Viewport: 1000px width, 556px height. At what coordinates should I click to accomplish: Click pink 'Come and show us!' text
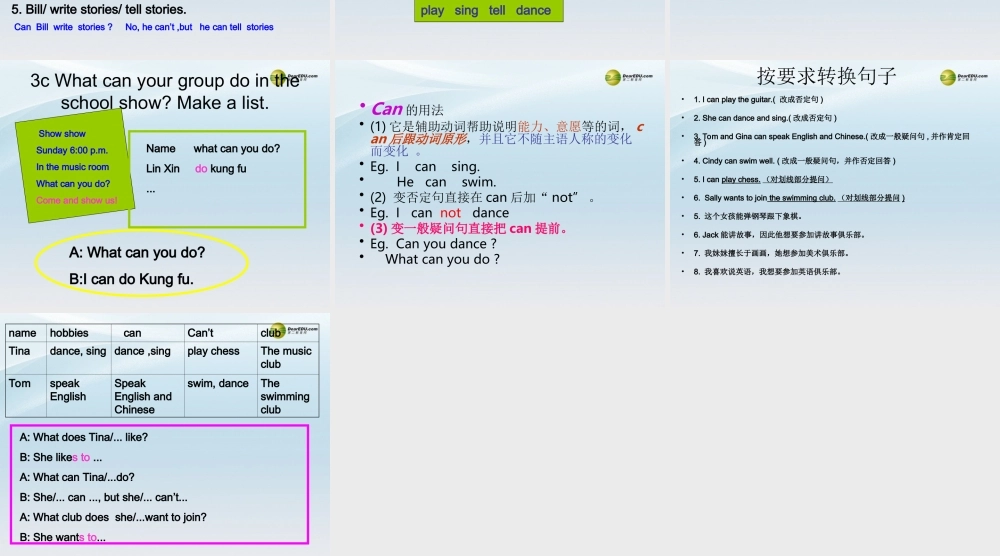(x=77, y=200)
